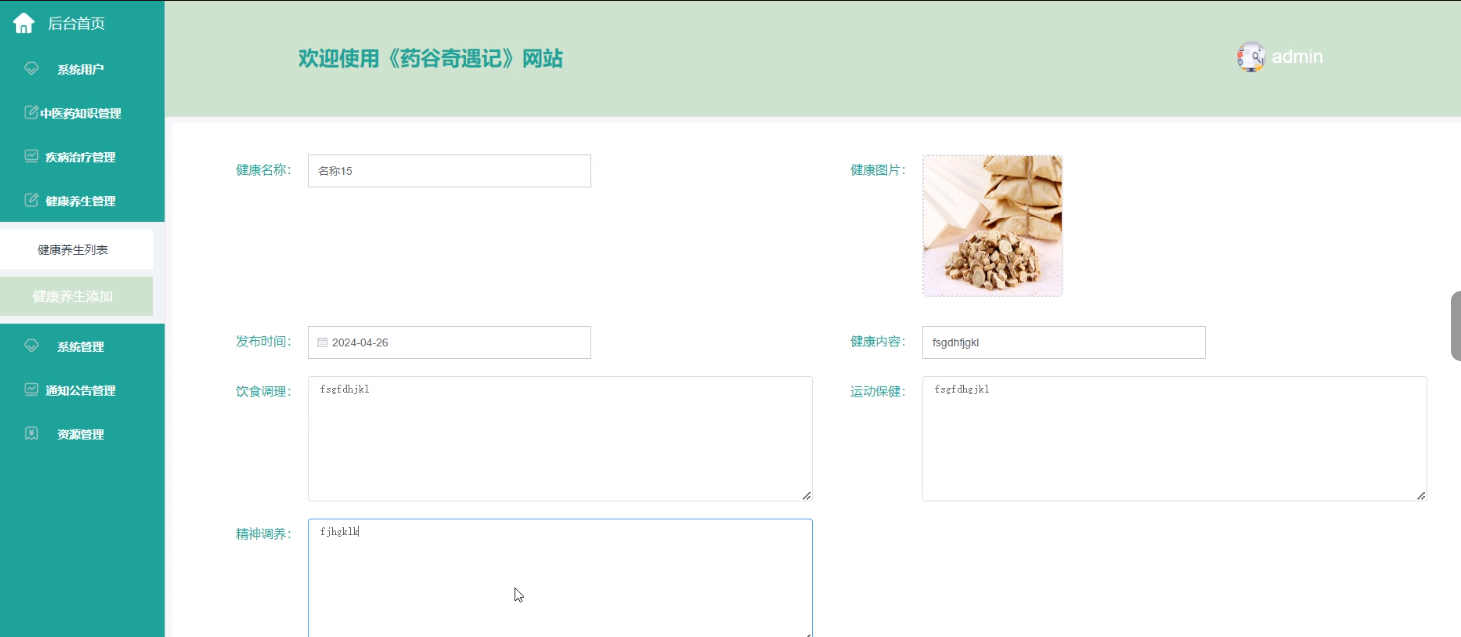The height and width of the screenshot is (637, 1461).
Task: Click the admin avatar icon
Action: [1251, 57]
